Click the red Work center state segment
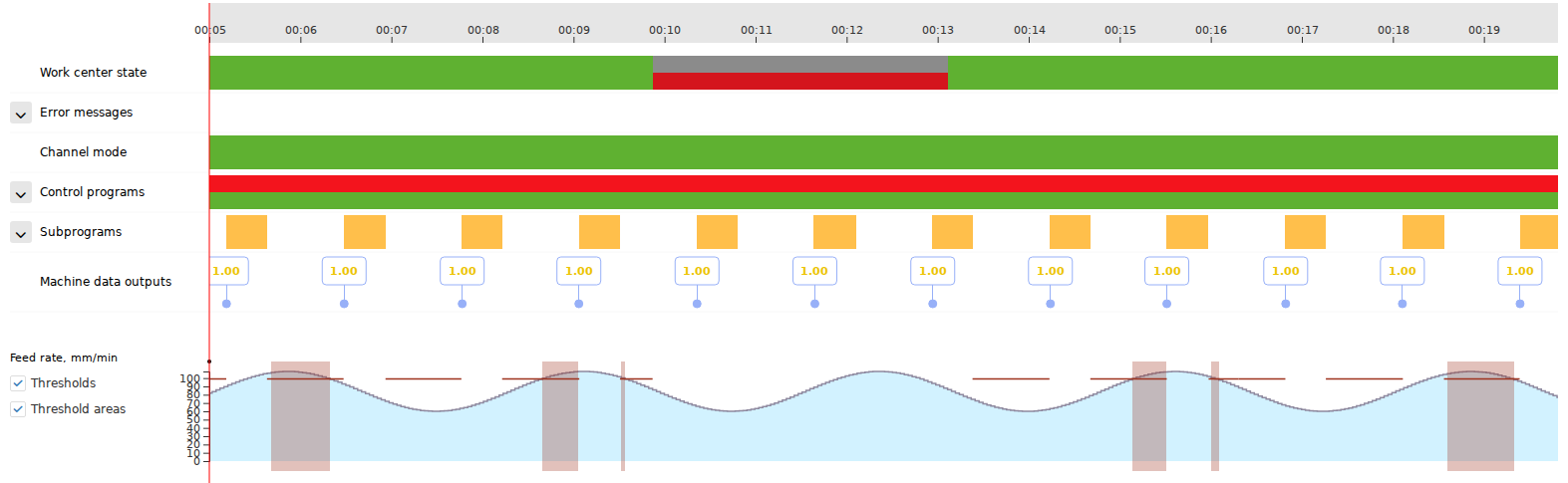The width and height of the screenshot is (1568, 483). click(x=800, y=82)
